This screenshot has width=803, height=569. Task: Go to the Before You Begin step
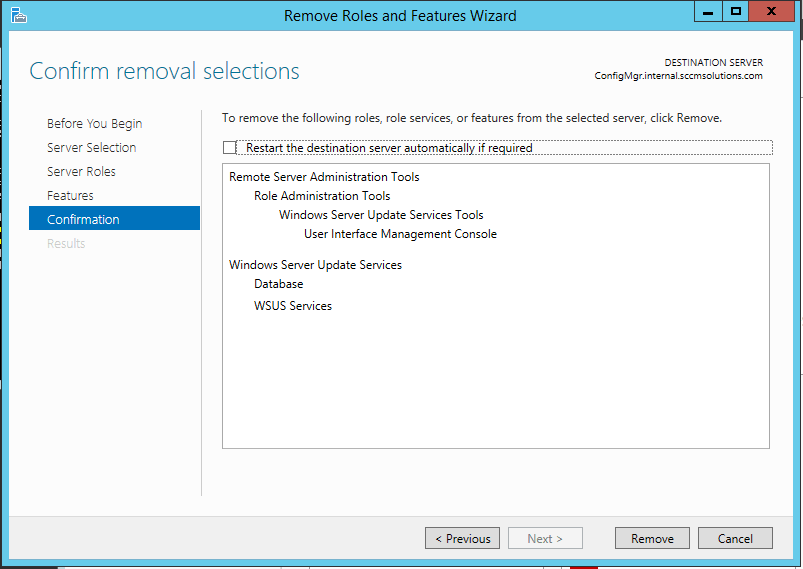pos(94,124)
